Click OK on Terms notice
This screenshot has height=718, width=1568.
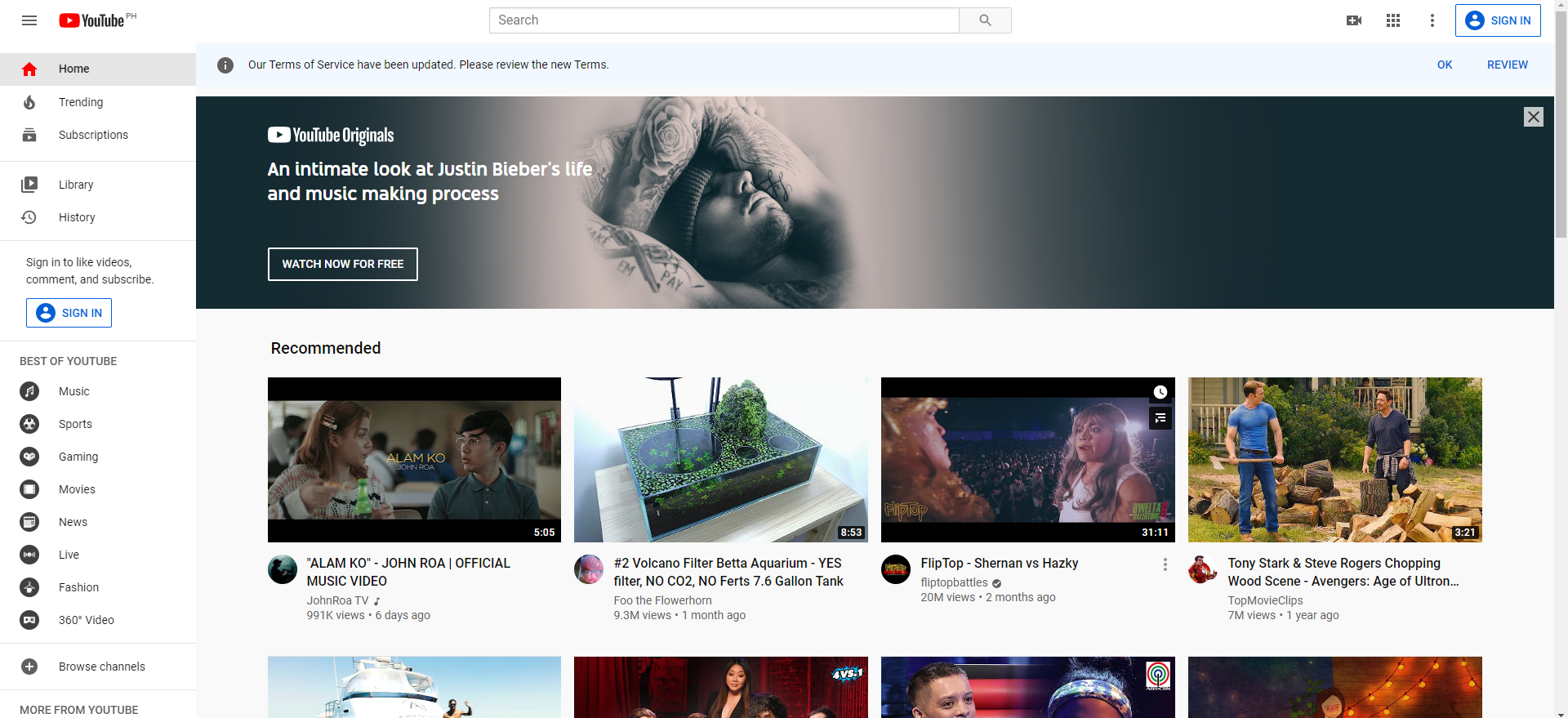click(1445, 65)
